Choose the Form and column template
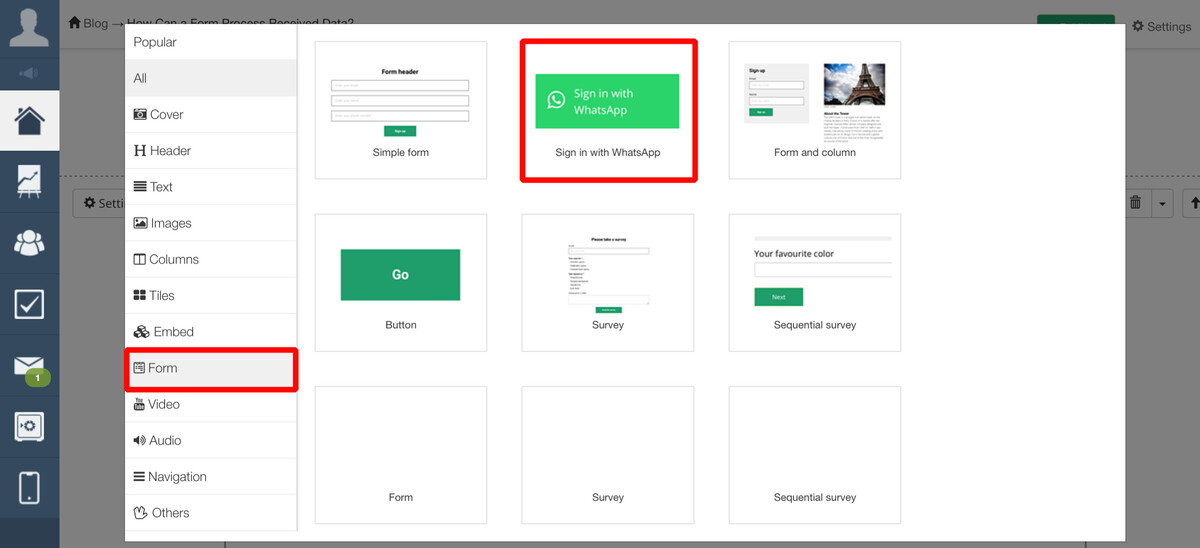Viewport: 1200px width, 548px height. [x=815, y=110]
